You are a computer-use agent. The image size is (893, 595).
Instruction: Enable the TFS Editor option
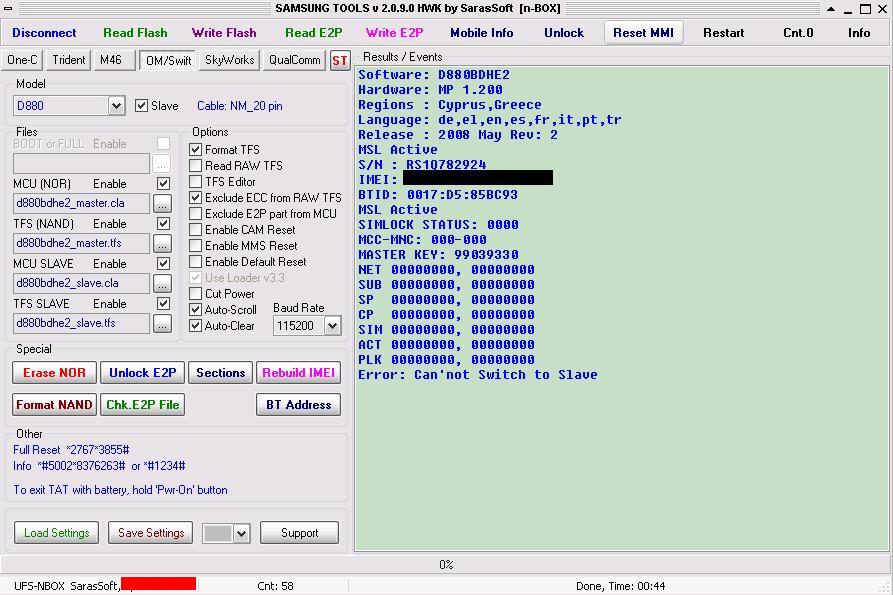pos(195,182)
